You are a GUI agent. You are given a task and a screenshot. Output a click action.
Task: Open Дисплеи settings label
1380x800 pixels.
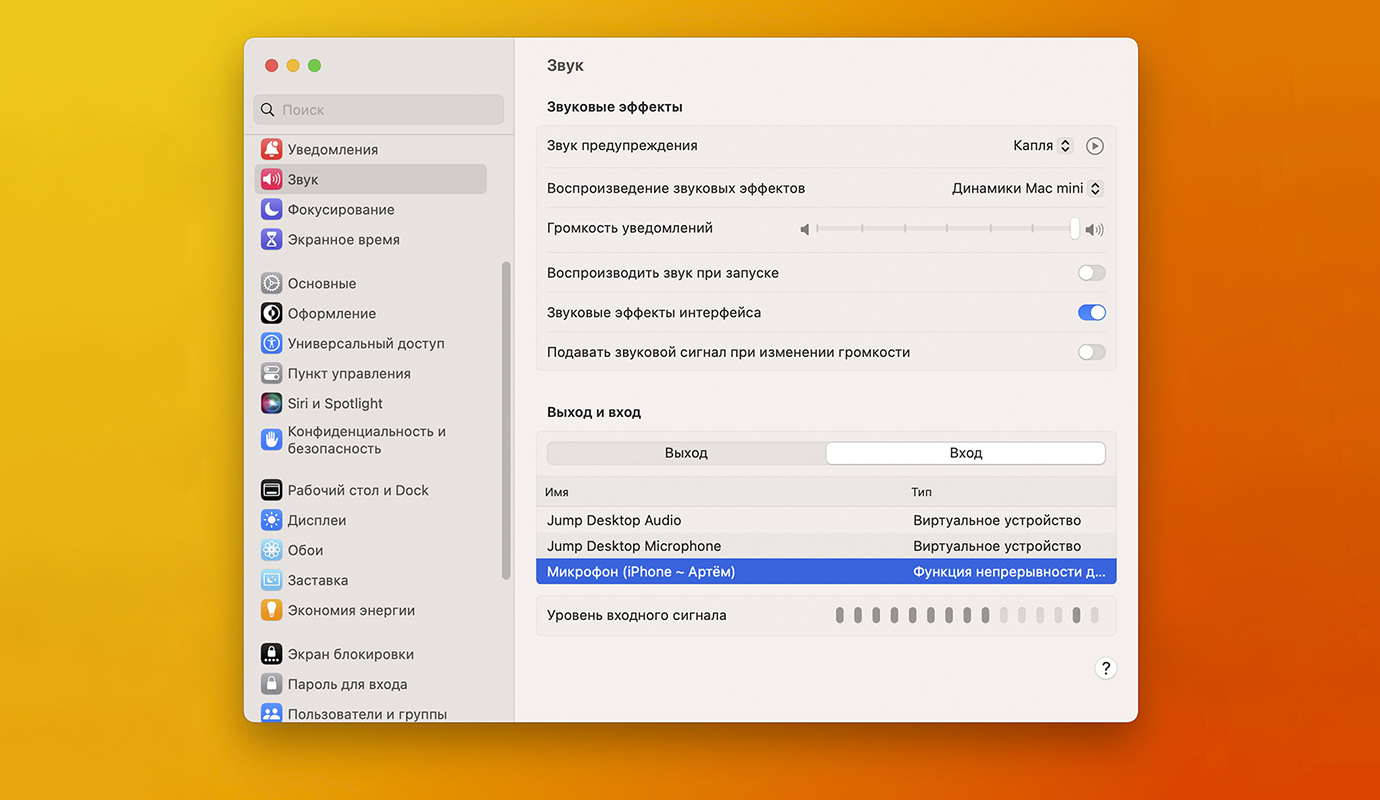[317, 520]
